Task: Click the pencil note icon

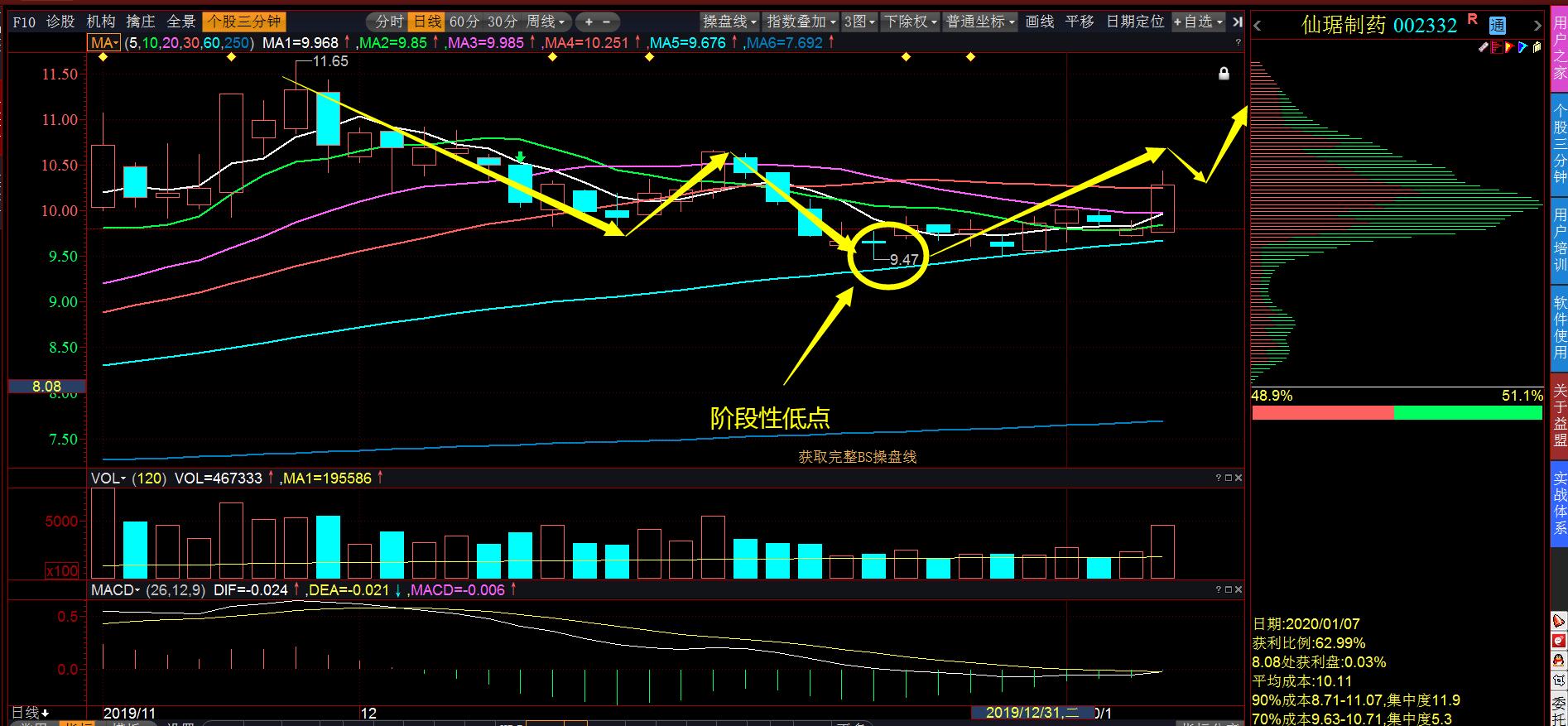Action: click(1484, 48)
